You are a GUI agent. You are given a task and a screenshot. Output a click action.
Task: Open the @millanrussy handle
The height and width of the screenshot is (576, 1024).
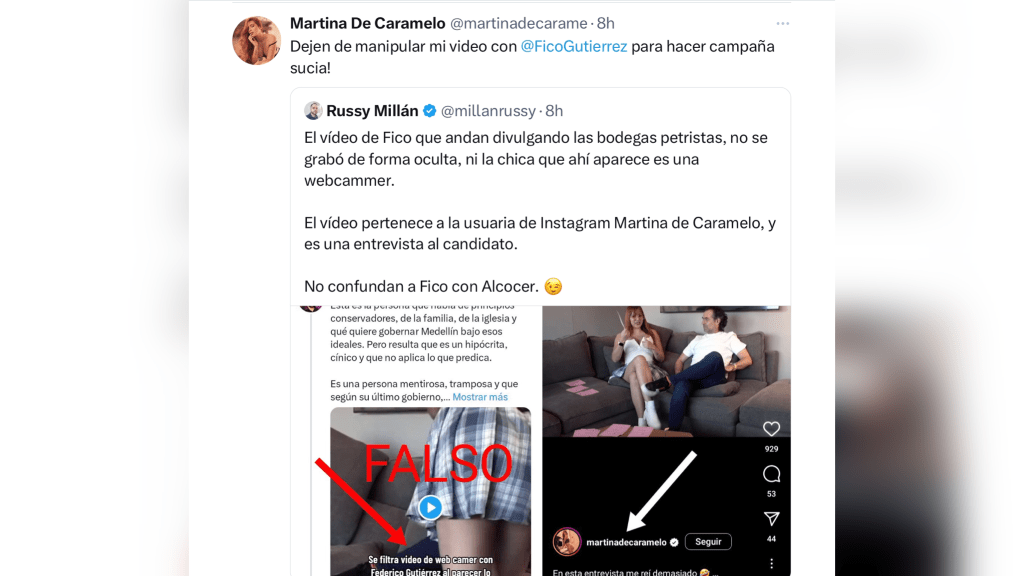click(x=488, y=111)
